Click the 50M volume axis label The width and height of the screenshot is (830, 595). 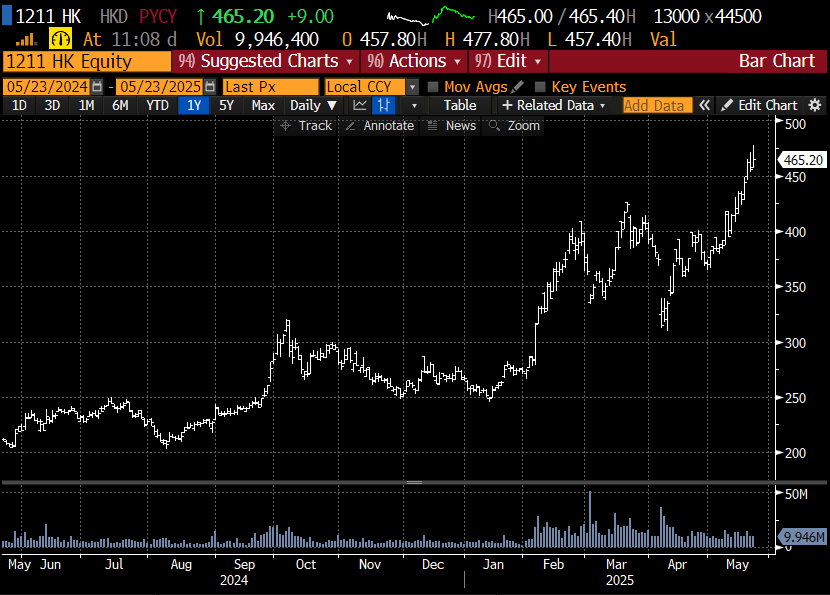(x=796, y=494)
